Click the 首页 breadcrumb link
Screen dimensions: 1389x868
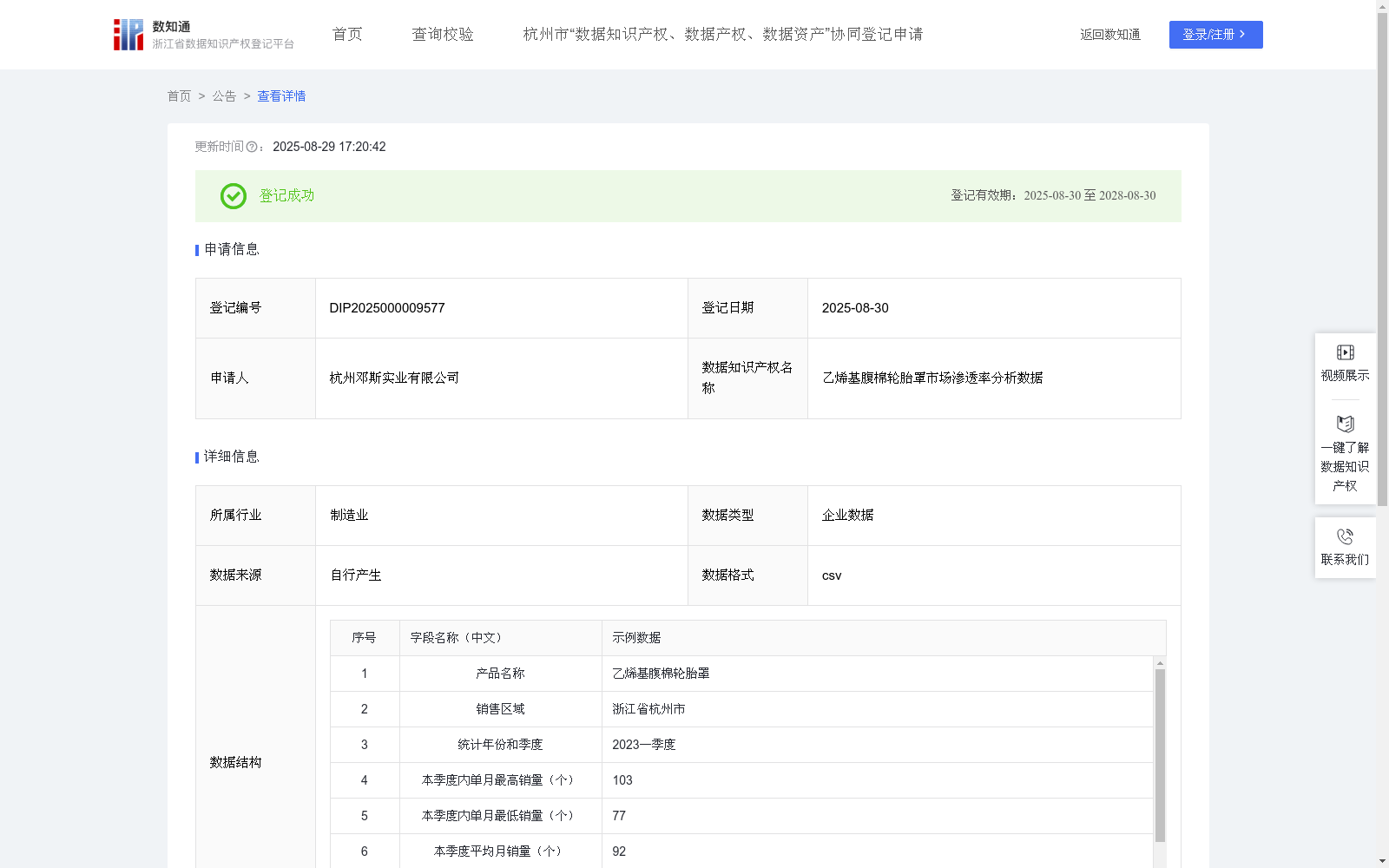click(179, 96)
